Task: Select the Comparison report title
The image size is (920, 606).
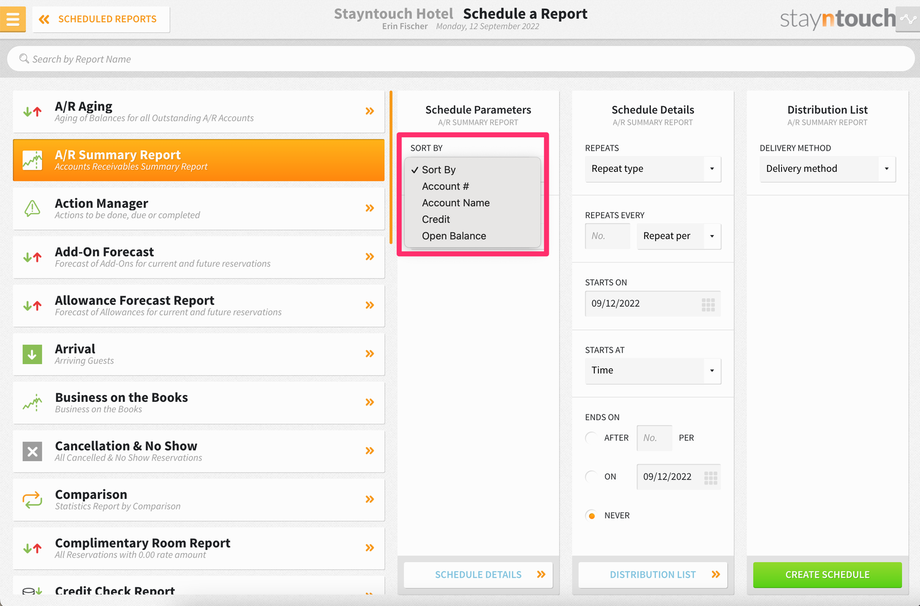Action: pyautogui.click(x=91, y=495)
